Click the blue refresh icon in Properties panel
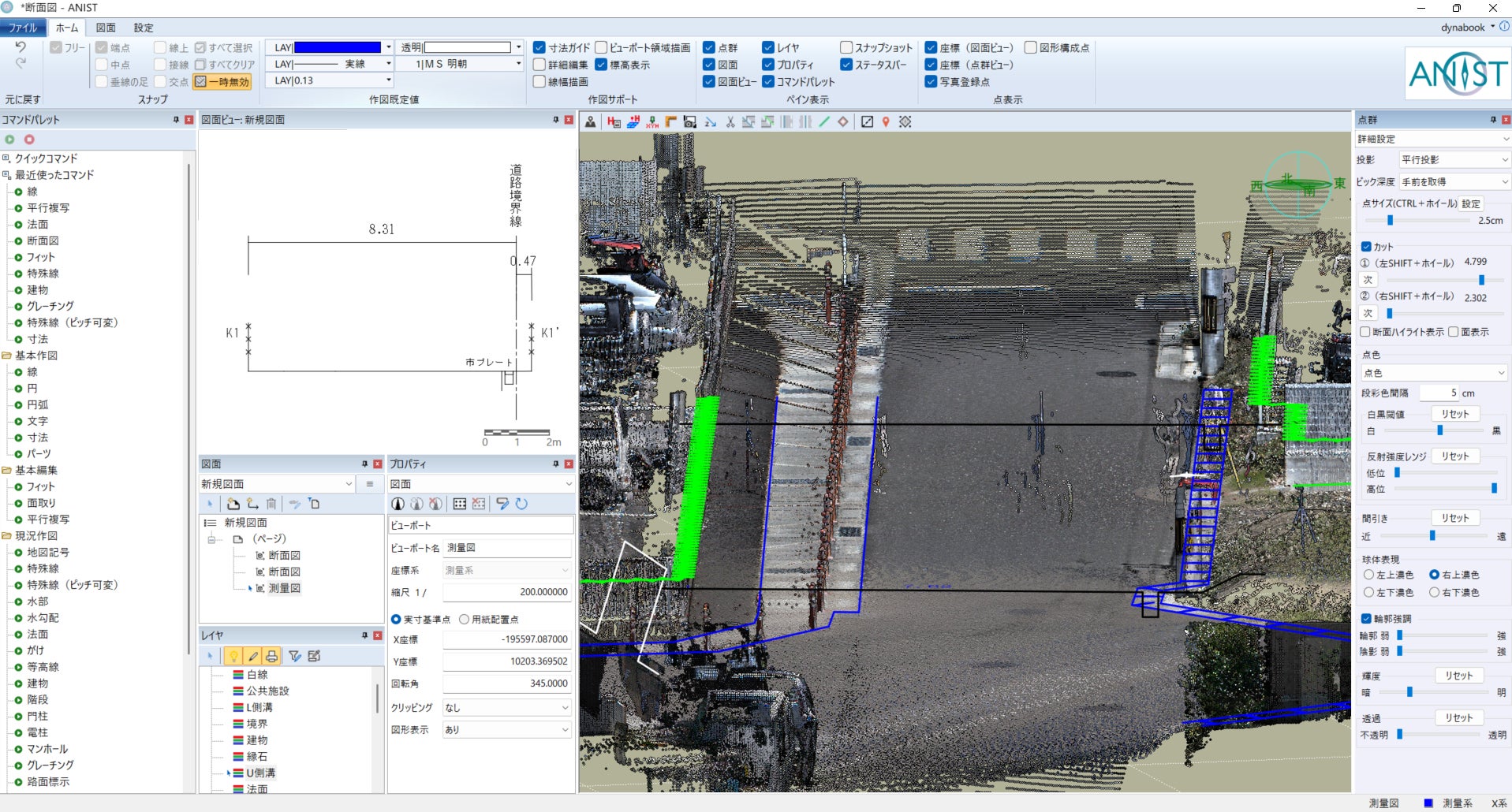The image size is (1512, 812). (521, 504)
